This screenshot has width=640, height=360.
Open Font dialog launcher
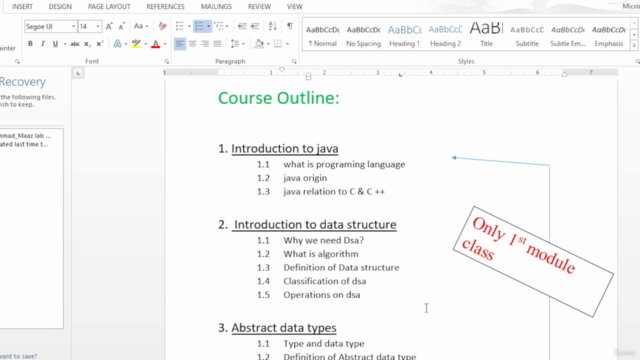coord(167,62)
